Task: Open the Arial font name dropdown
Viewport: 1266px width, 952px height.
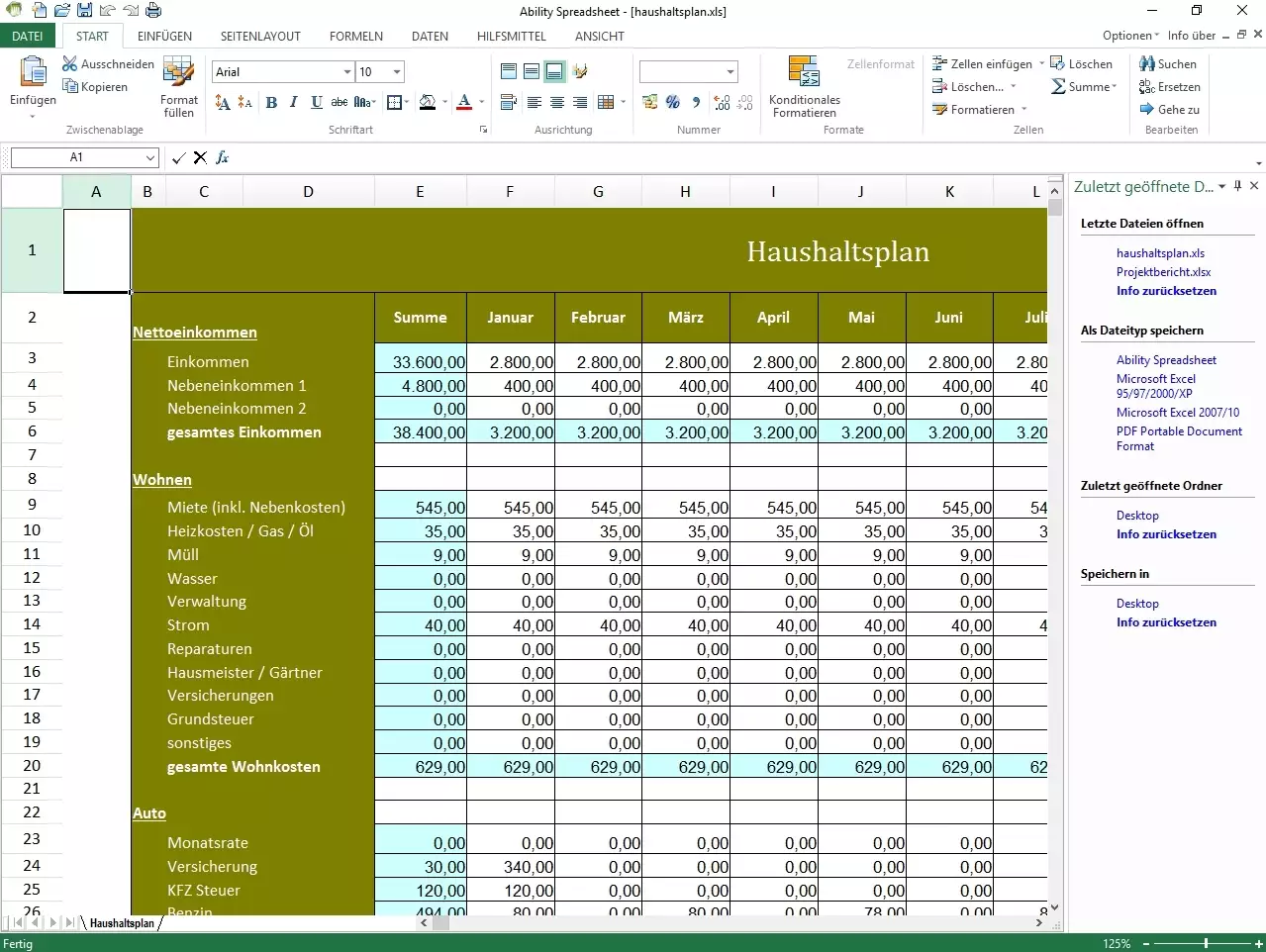Action: coord(347,72)
